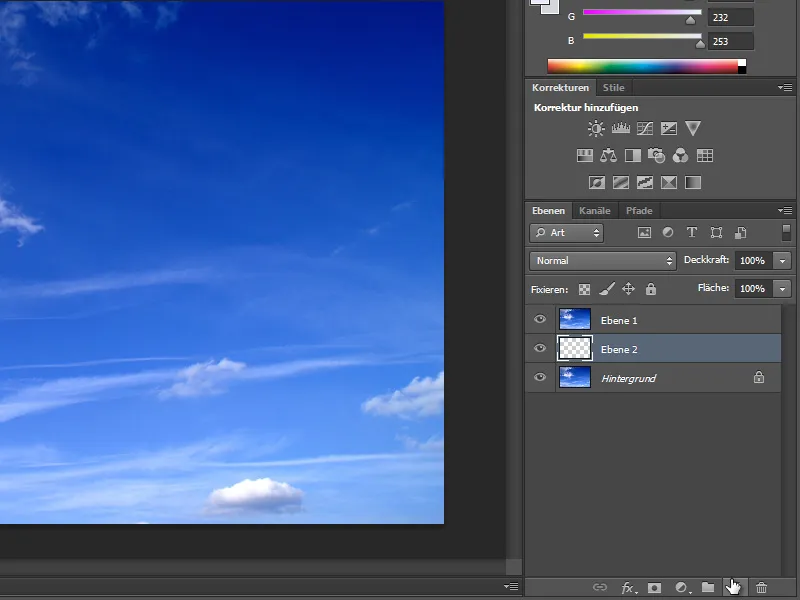Hide the Ebene 2 layer
Image resolution: width=800 pixels, height=600 pixels.
click(540, 348)
